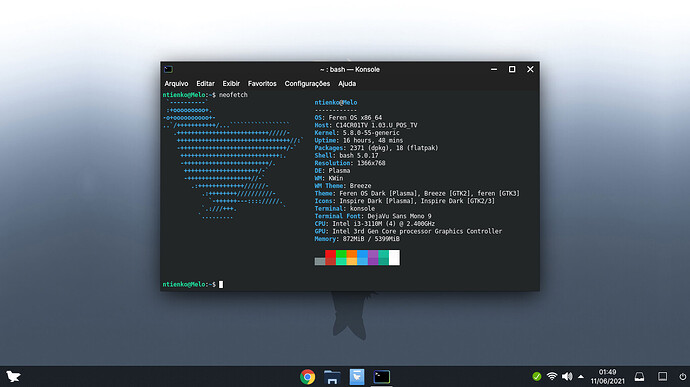Click the "Kernel: 5.8.0-55-generic" line
690x387 pixels.
tap(357, 133)
